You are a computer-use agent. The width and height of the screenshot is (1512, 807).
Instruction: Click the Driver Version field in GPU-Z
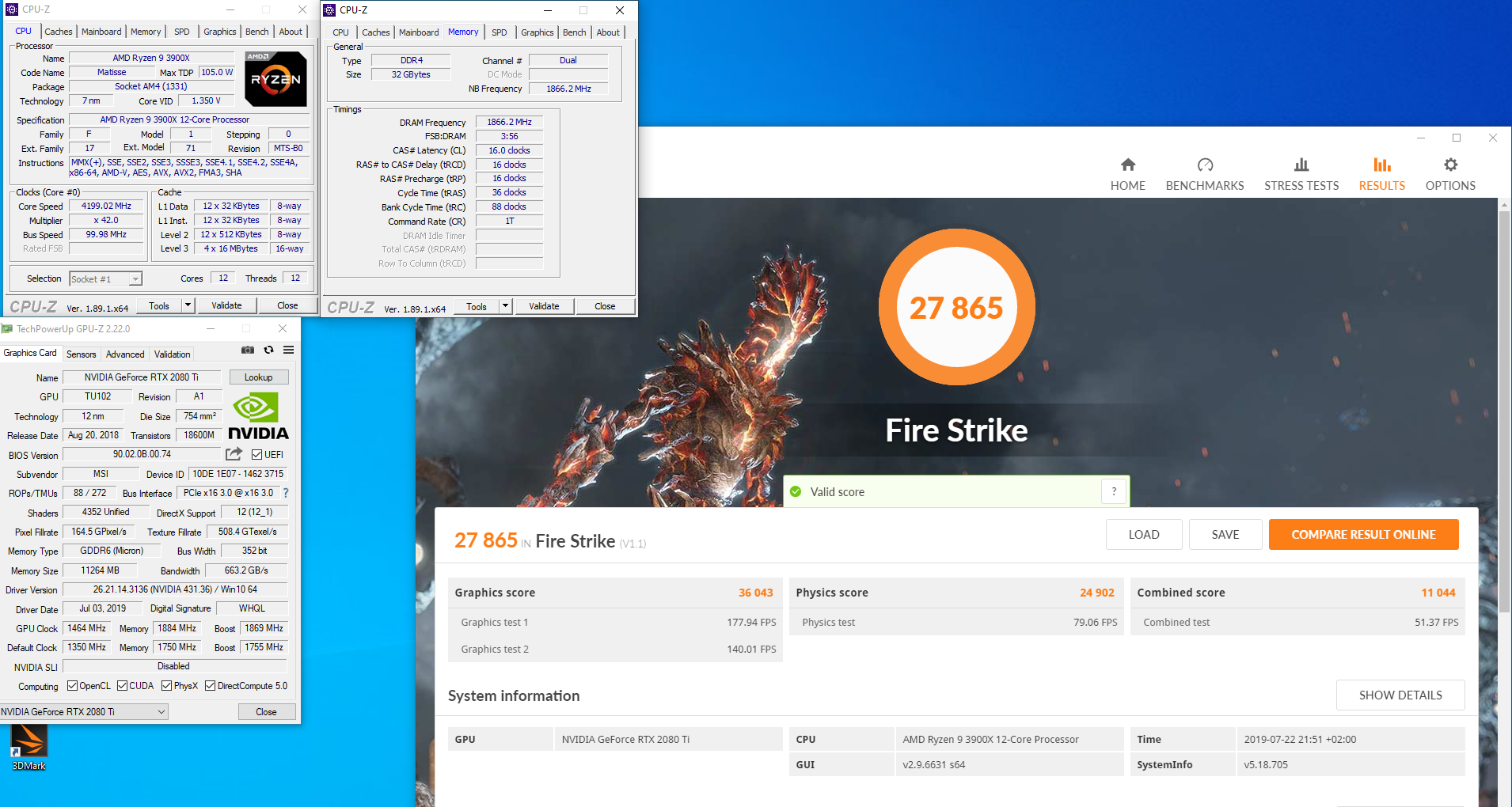click(175, 589)
